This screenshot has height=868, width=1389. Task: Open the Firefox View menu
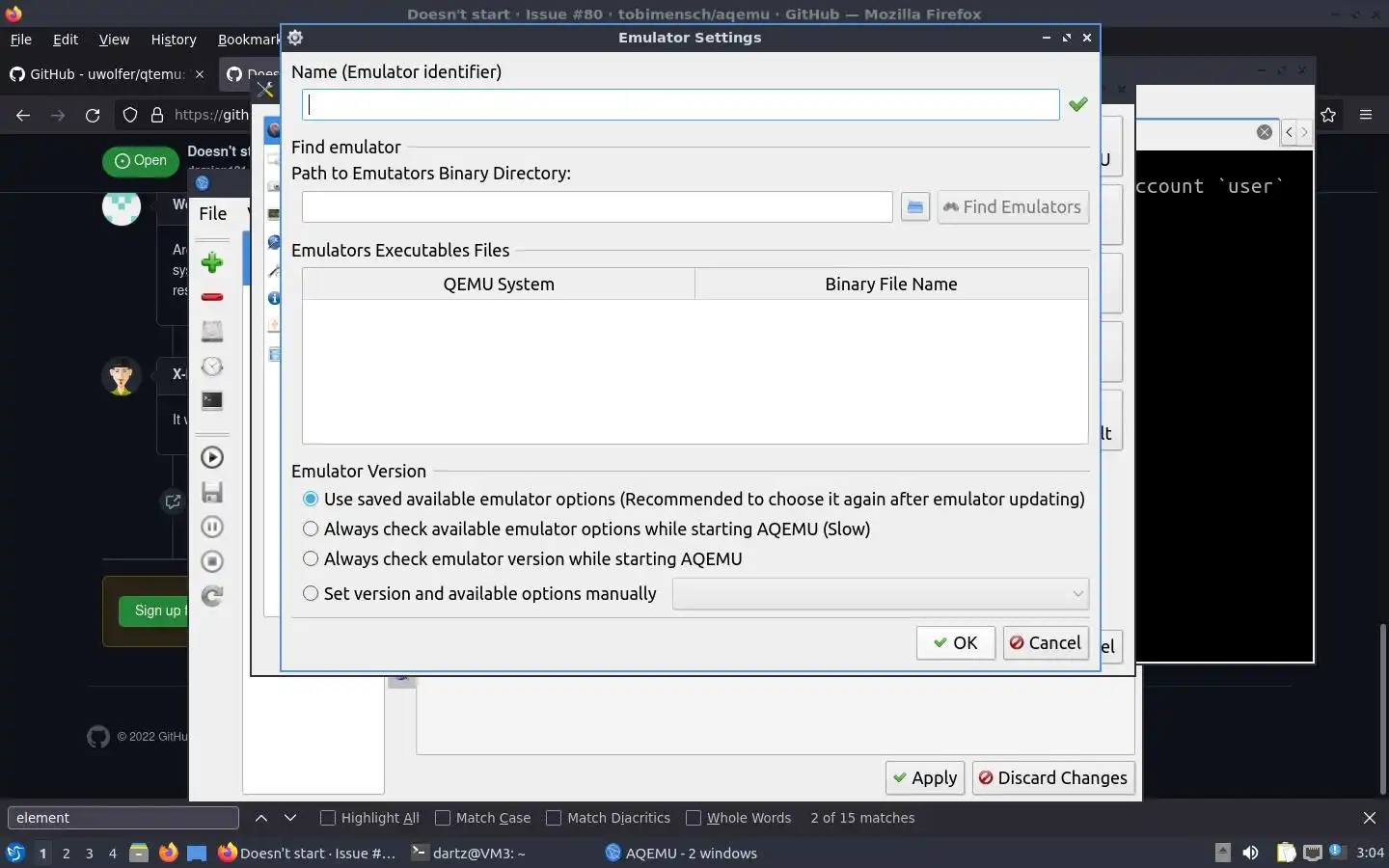[114, 40]
